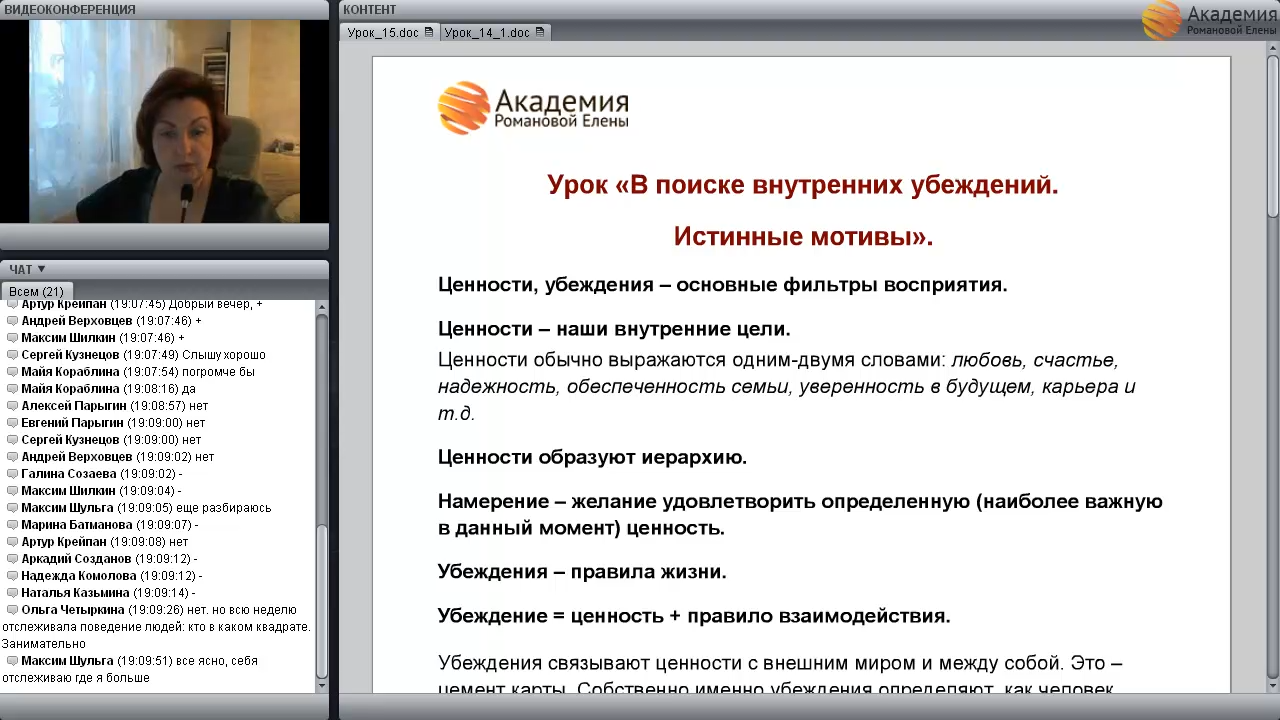The height and width of the screenshot is (720, 1280).
Task: Click the presenter webcam video
Action: pos(164,121)
